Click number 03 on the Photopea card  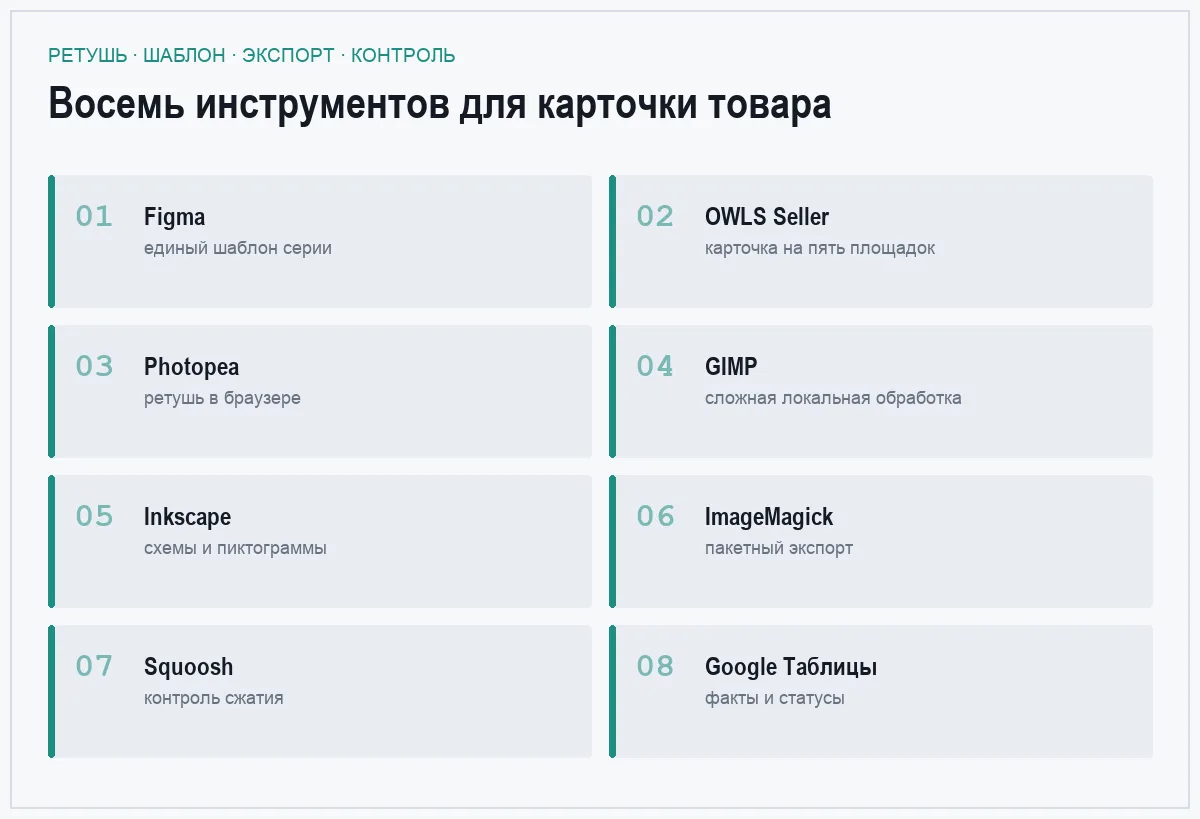[x=95, y=366]
